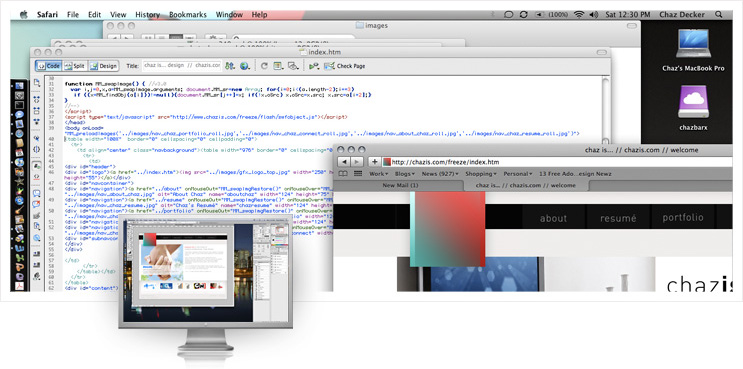Screen dimensions: 743x369
Task: Switch Dreamweaver to Split view
Action: (74, 66)
